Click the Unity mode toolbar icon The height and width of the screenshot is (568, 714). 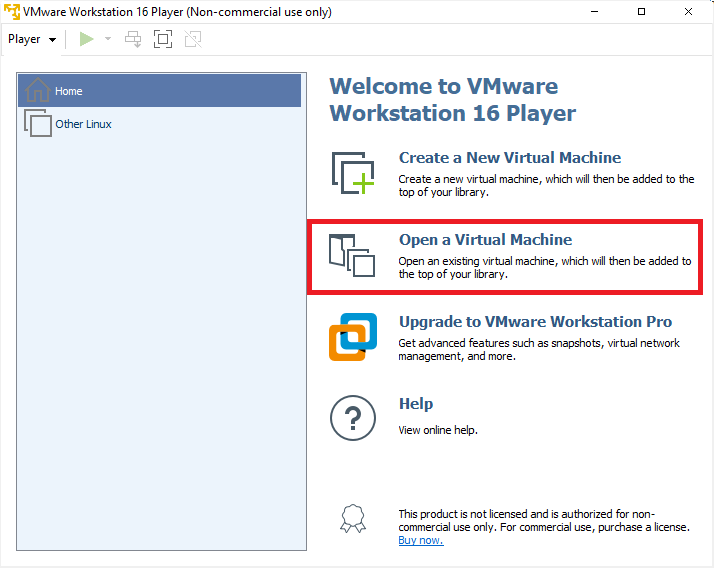(x=192, y=39)
